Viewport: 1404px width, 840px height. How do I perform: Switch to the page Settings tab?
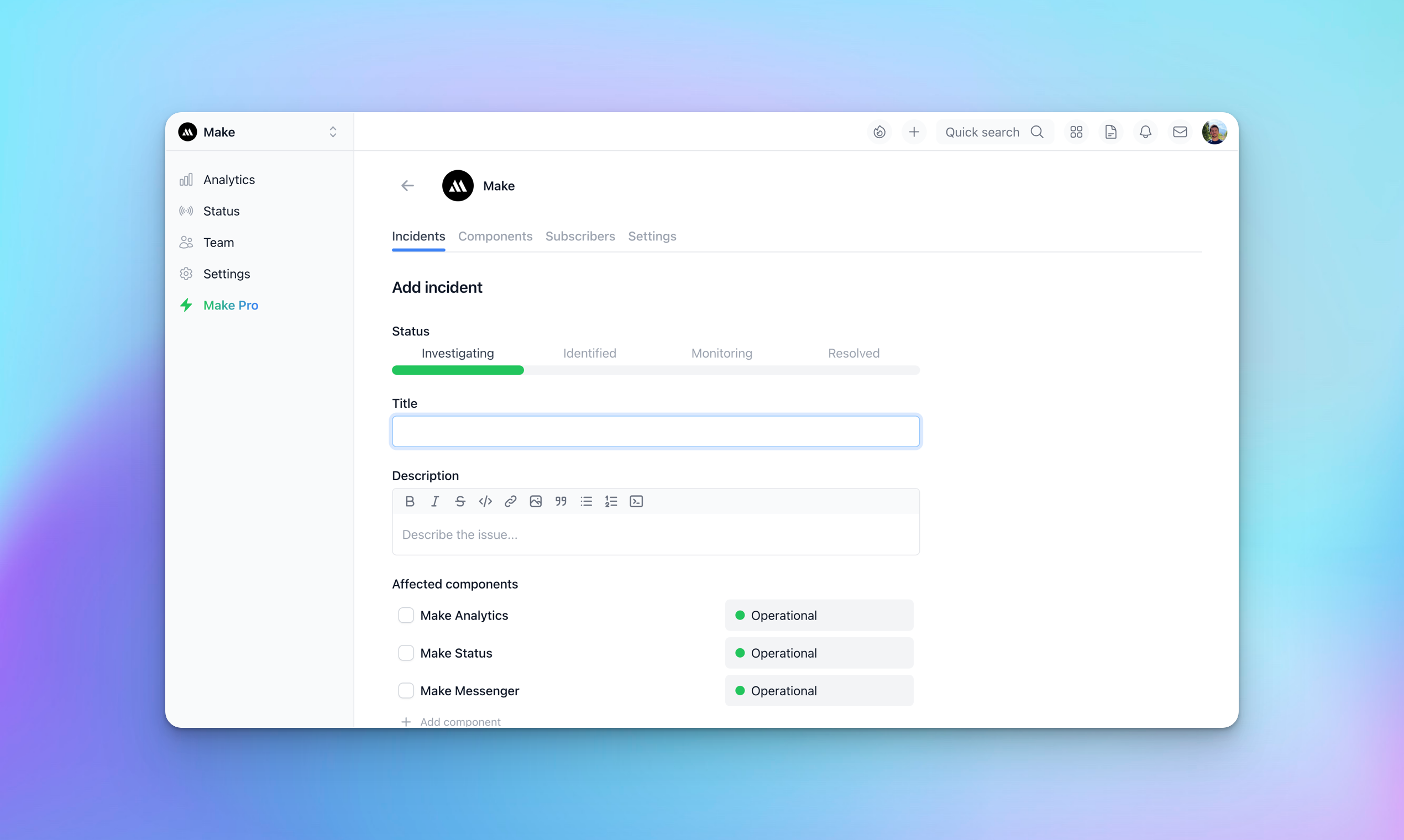coord(652,236)
